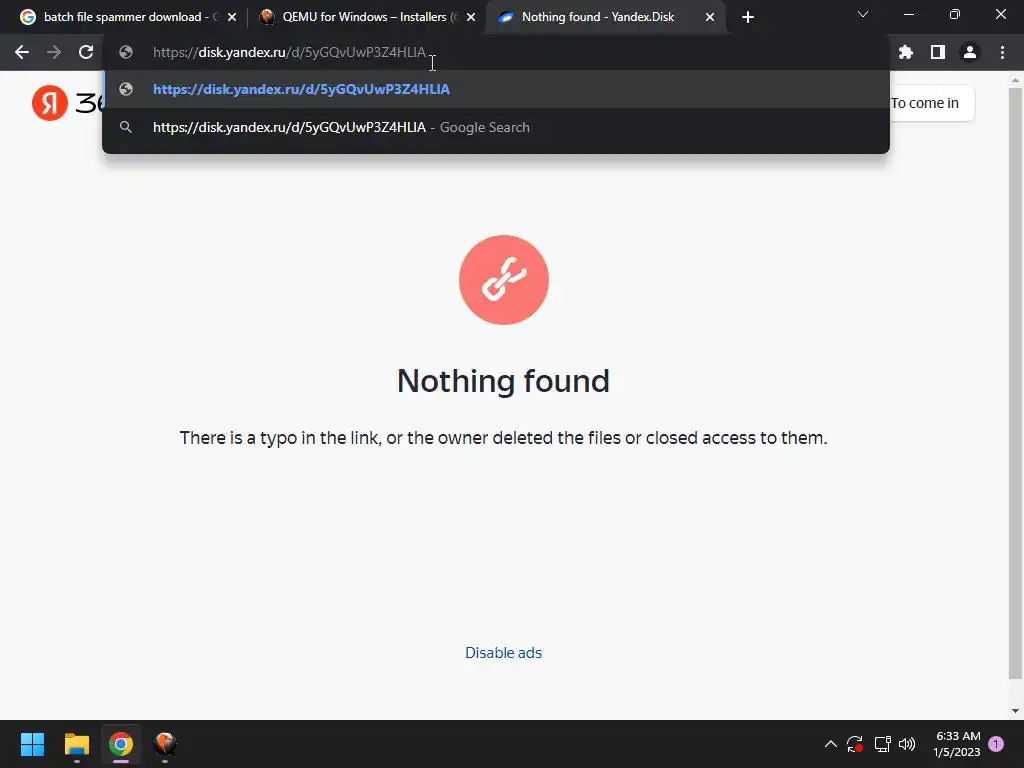Viewport: 1024px width, 768px height.
Task: Open a new tab with plus
Action: [748, 17]
